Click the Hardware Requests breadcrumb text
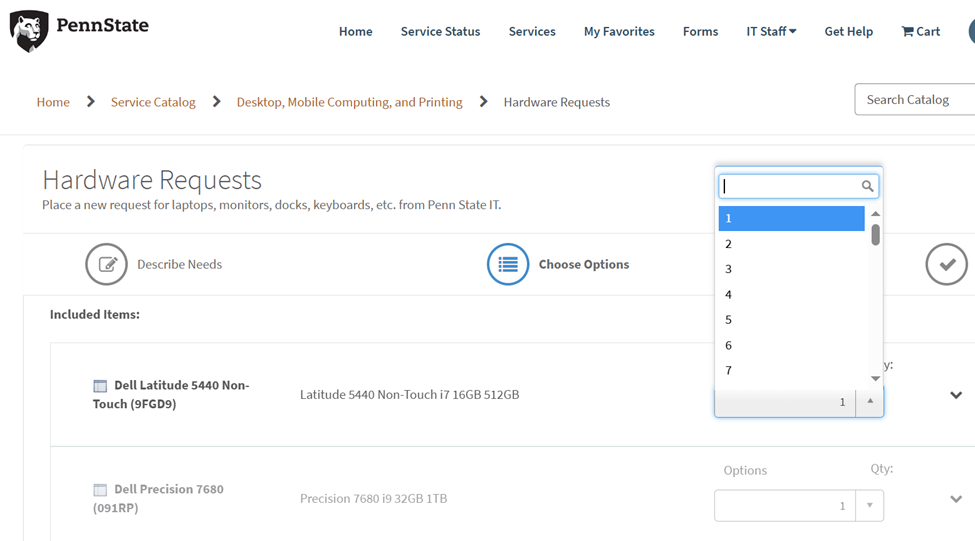This screenshot has height=541, width=975. pos(557,102)
